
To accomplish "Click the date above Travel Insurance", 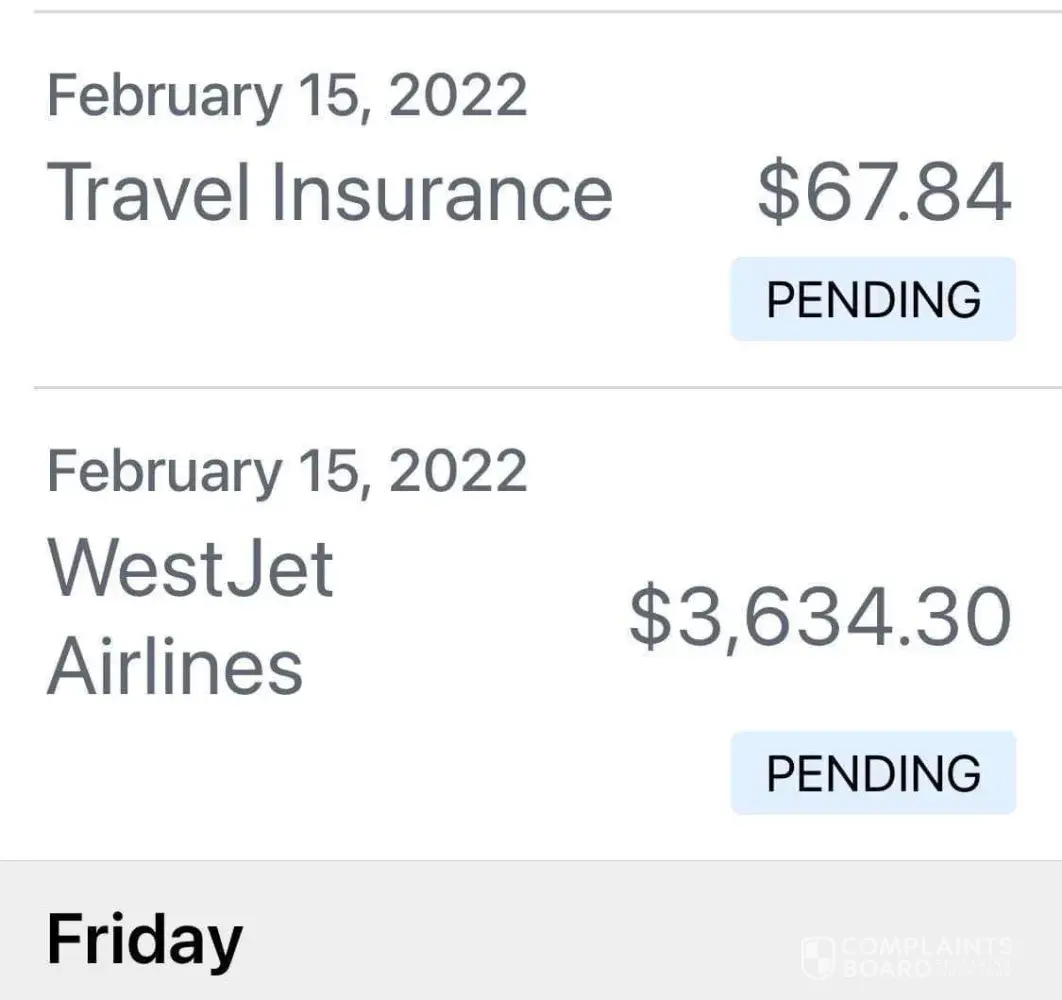I will tap(287, 95).
